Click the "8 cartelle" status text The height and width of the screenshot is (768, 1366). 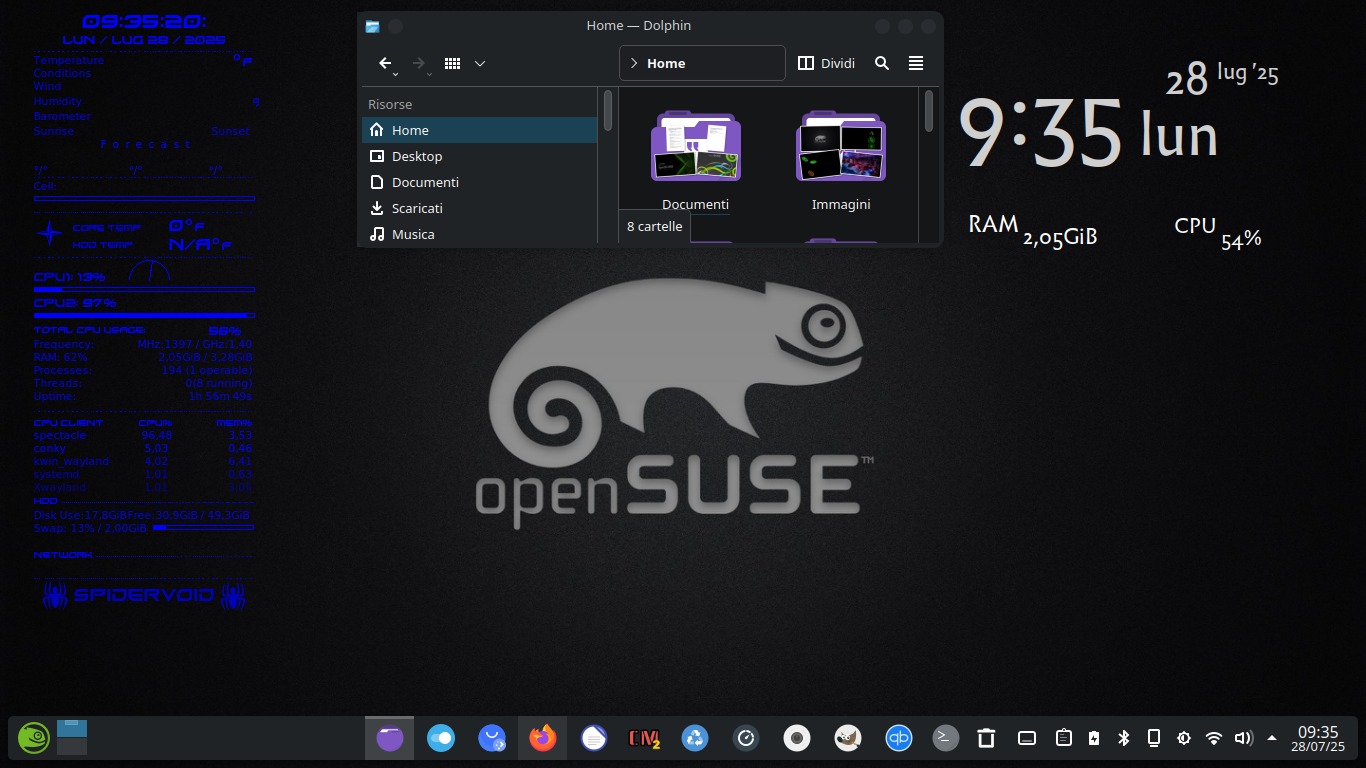655,226
